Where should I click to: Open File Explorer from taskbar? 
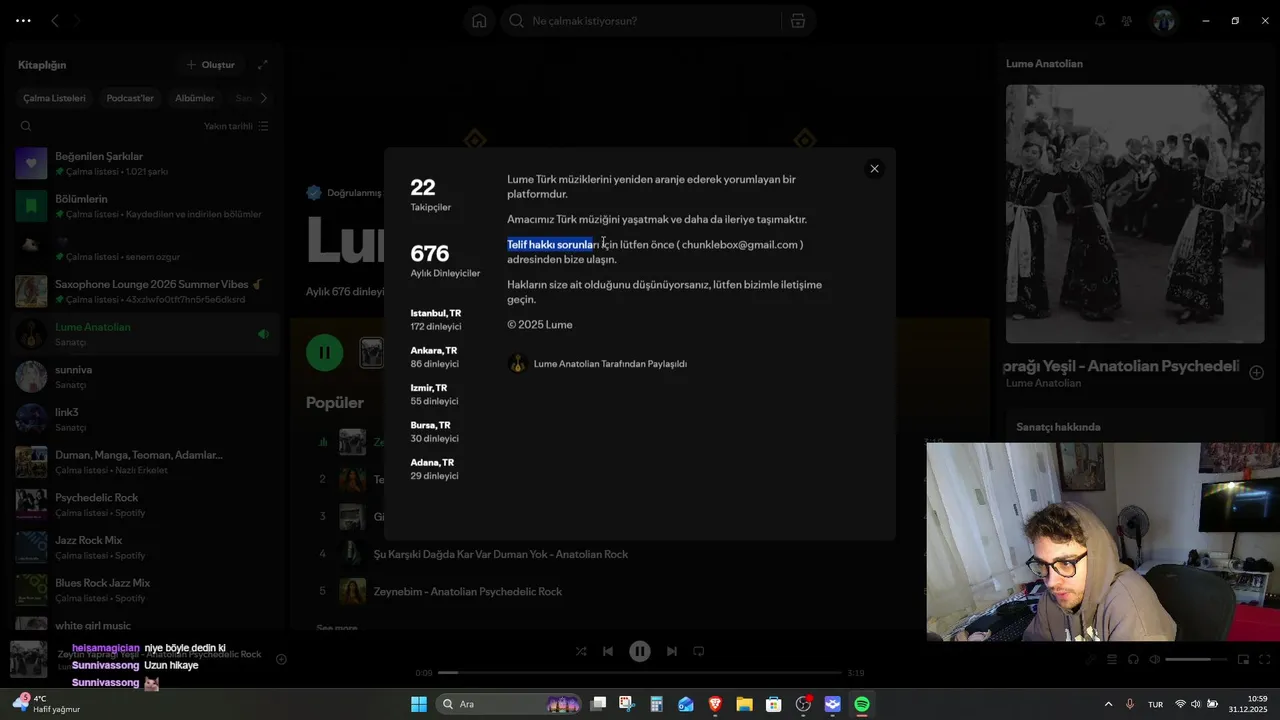(x=744, y=704)
